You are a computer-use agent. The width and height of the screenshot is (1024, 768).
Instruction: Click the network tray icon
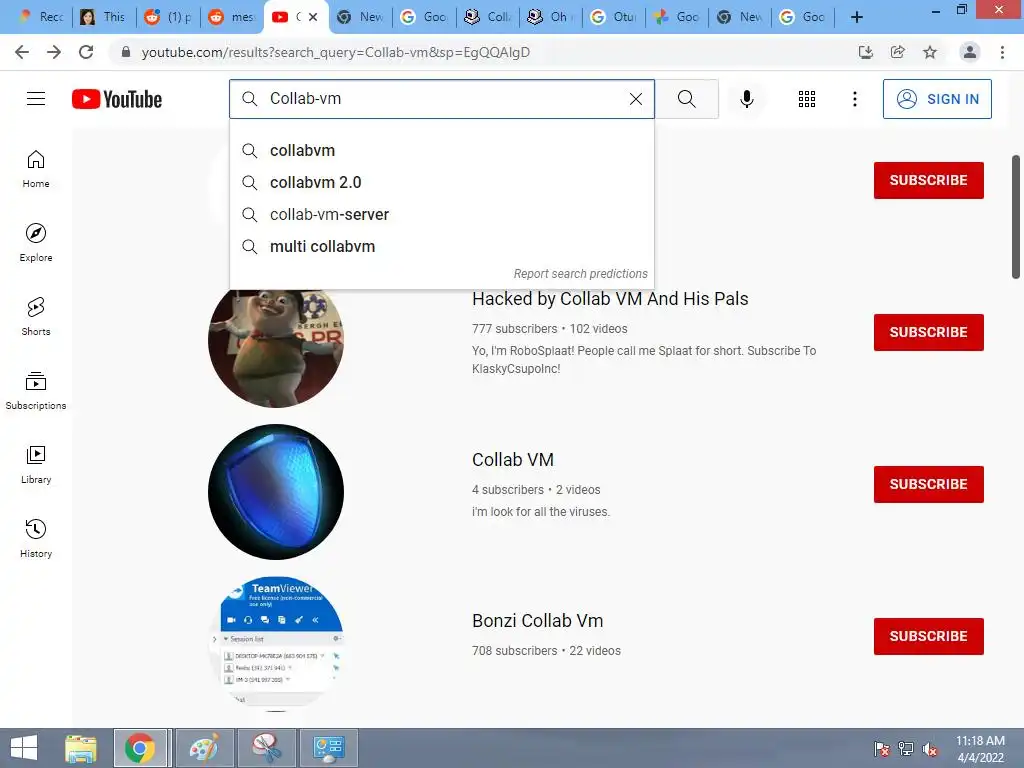906,749
